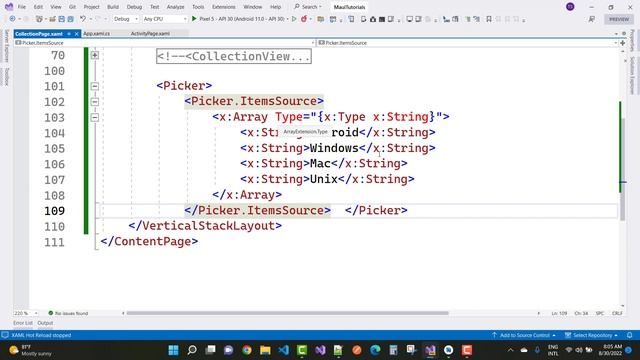
Task: Click the gear icon above the editor
Action: (624, 33)
